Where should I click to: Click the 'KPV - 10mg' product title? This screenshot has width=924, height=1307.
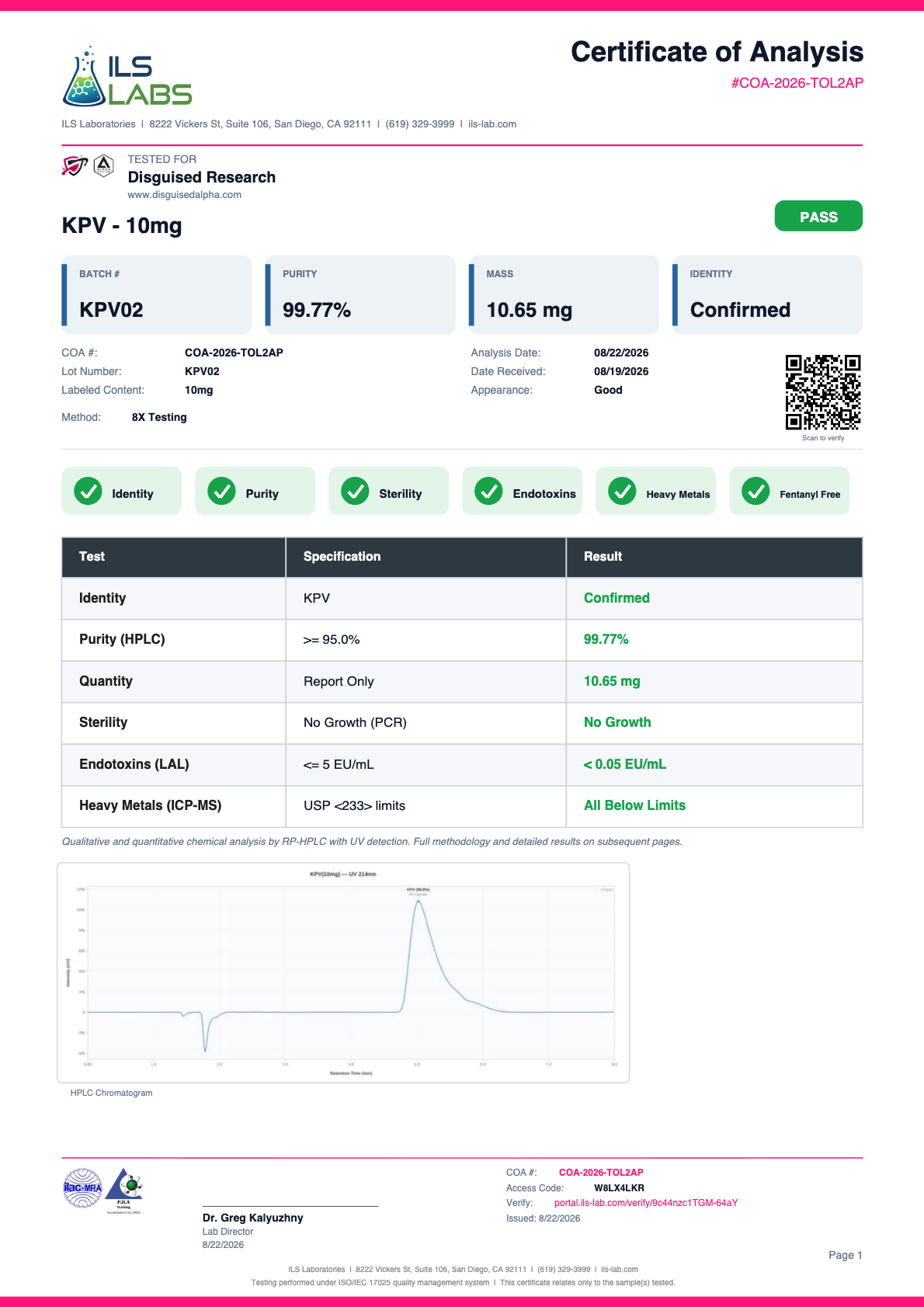click(x=122, y=225)
